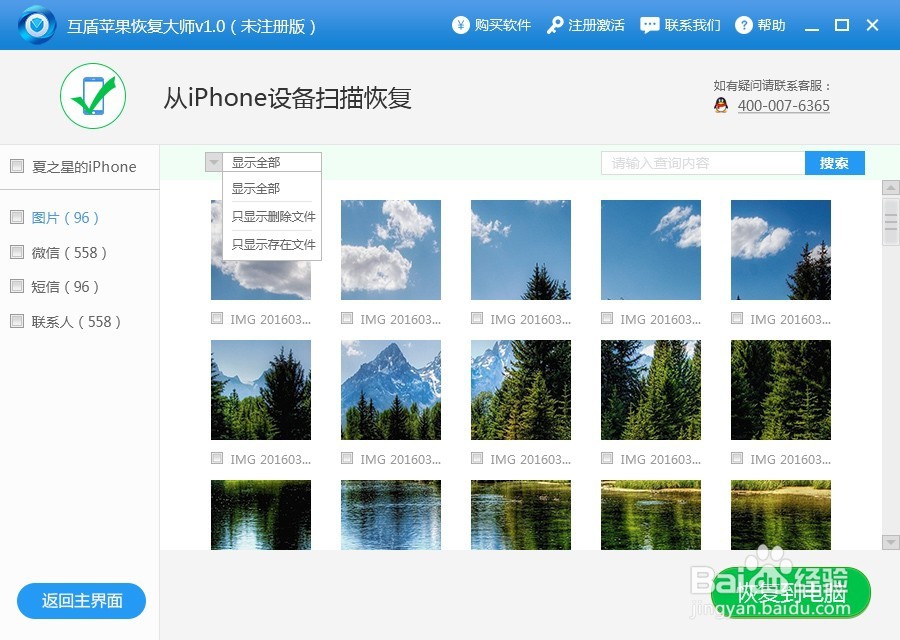Click the 搜索 search button
Image resolution: width=900 pixels, height=640 pixels.
coord(835,163)
